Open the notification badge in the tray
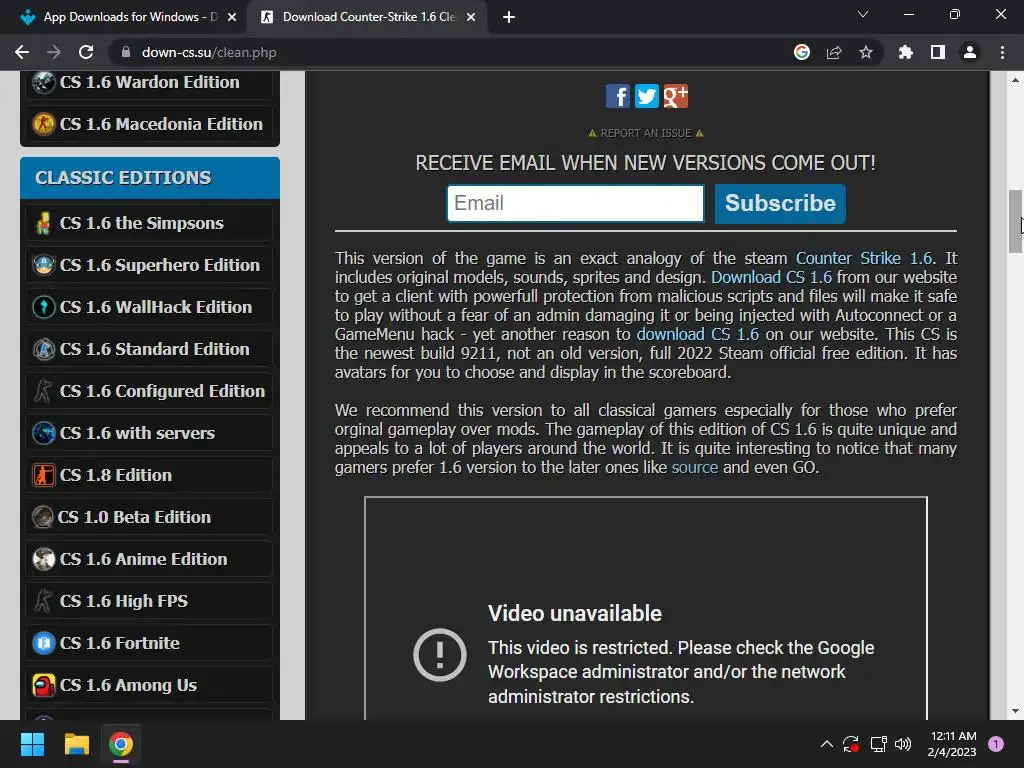 996,744
